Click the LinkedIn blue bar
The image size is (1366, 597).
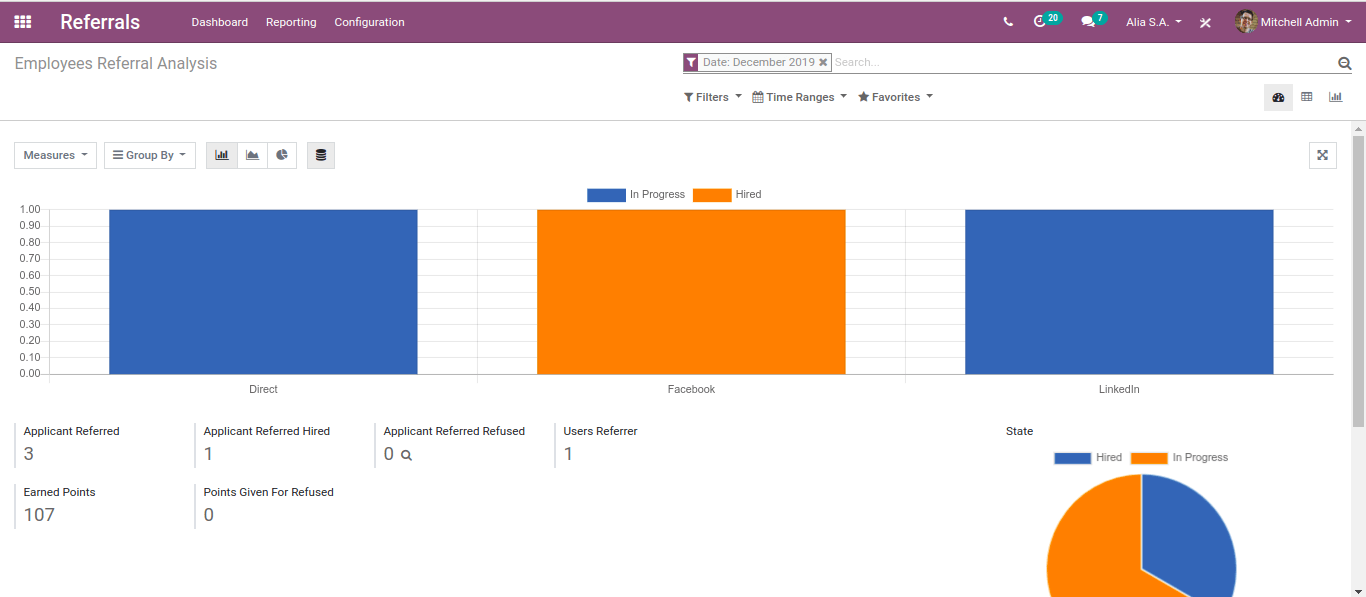coord(1119,292)
